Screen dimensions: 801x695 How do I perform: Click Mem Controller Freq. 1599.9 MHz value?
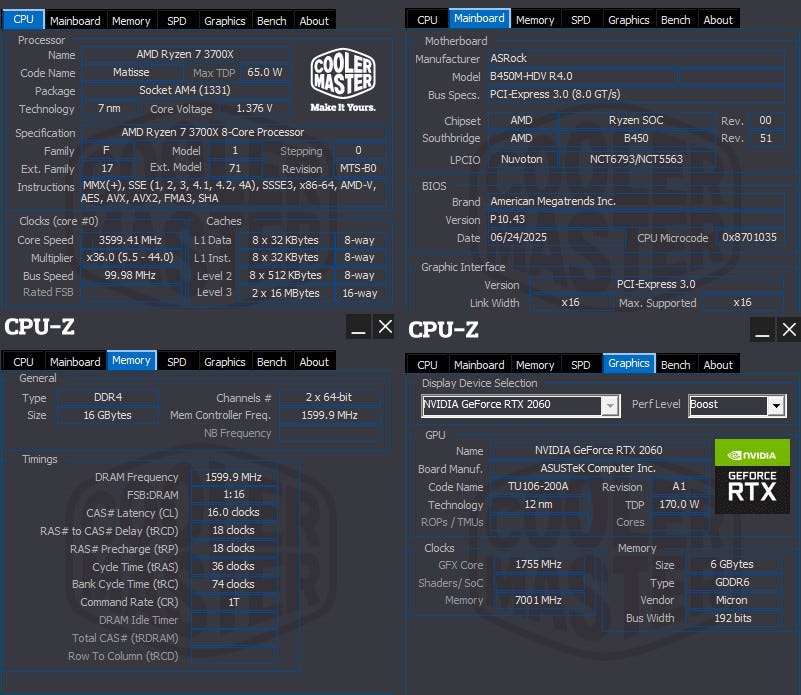[x=329, y=415]
